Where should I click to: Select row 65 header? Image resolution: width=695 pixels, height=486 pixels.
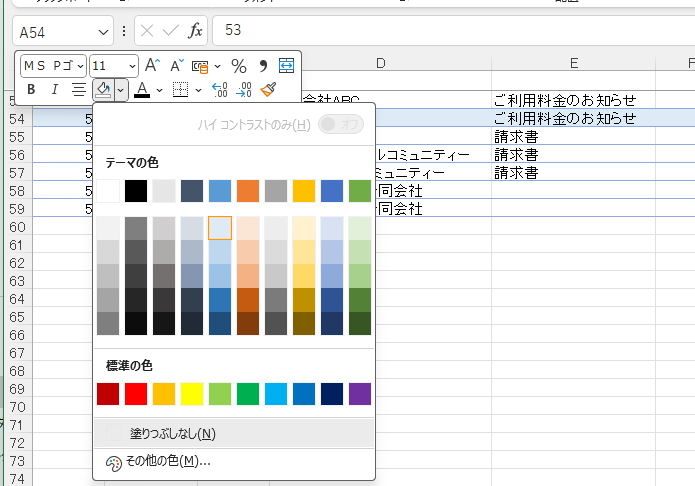coord(15,316)
